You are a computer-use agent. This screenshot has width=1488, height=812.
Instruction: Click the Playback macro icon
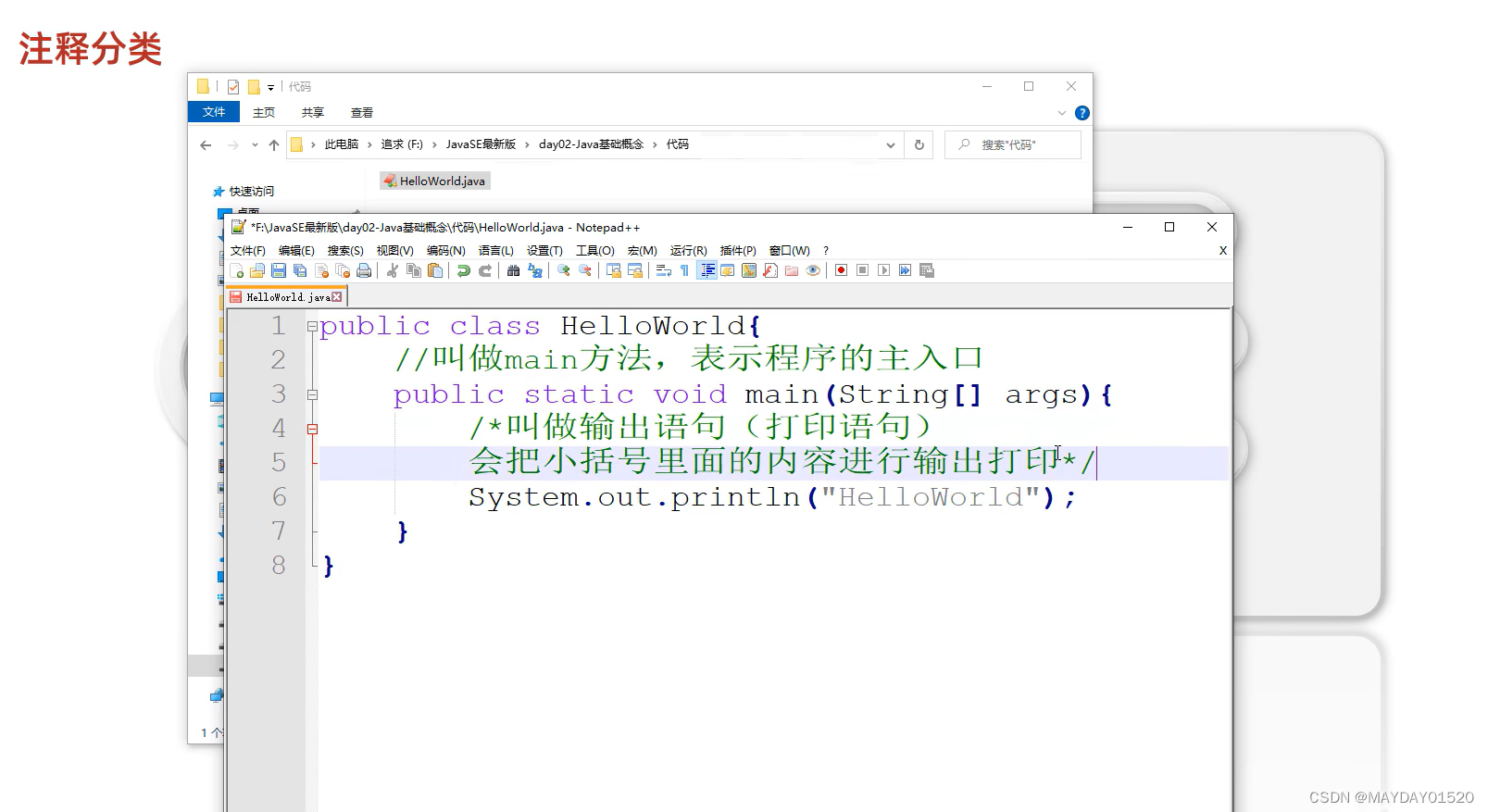(883, 270)
